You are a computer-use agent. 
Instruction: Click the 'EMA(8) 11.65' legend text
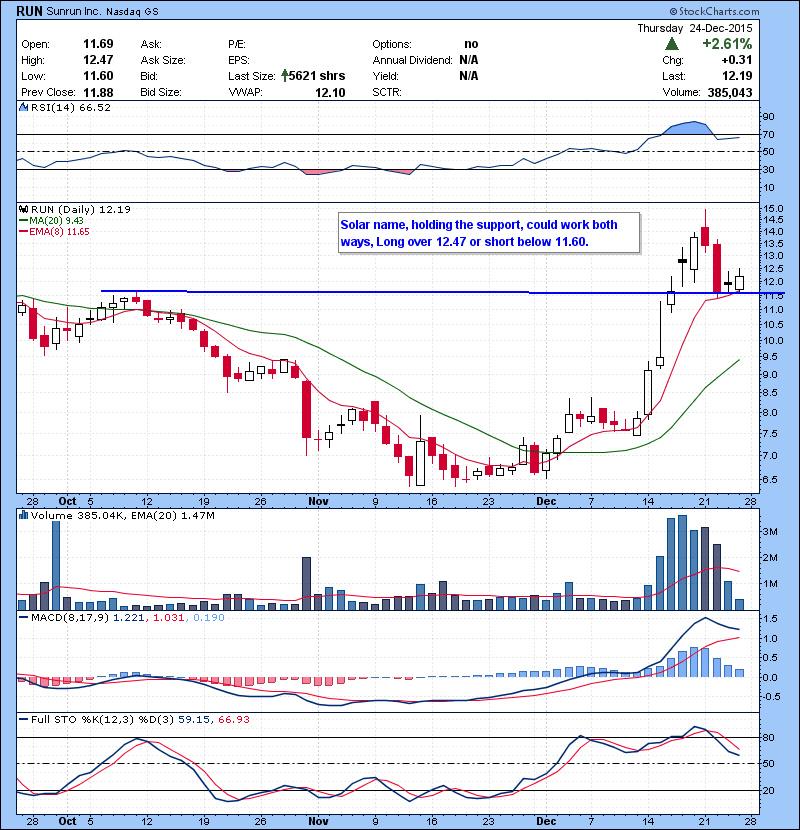(59, 232)
